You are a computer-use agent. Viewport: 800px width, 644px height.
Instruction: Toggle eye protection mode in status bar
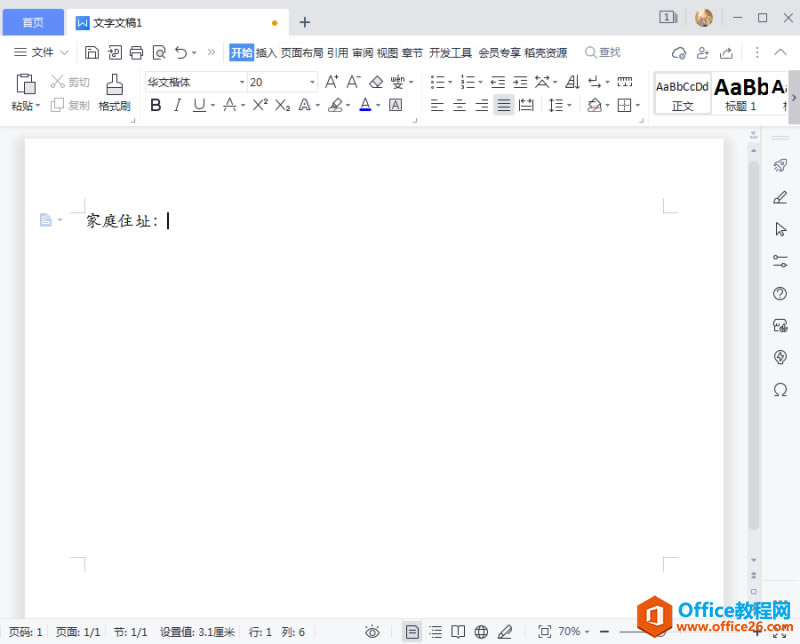click(x=372, y=632)
